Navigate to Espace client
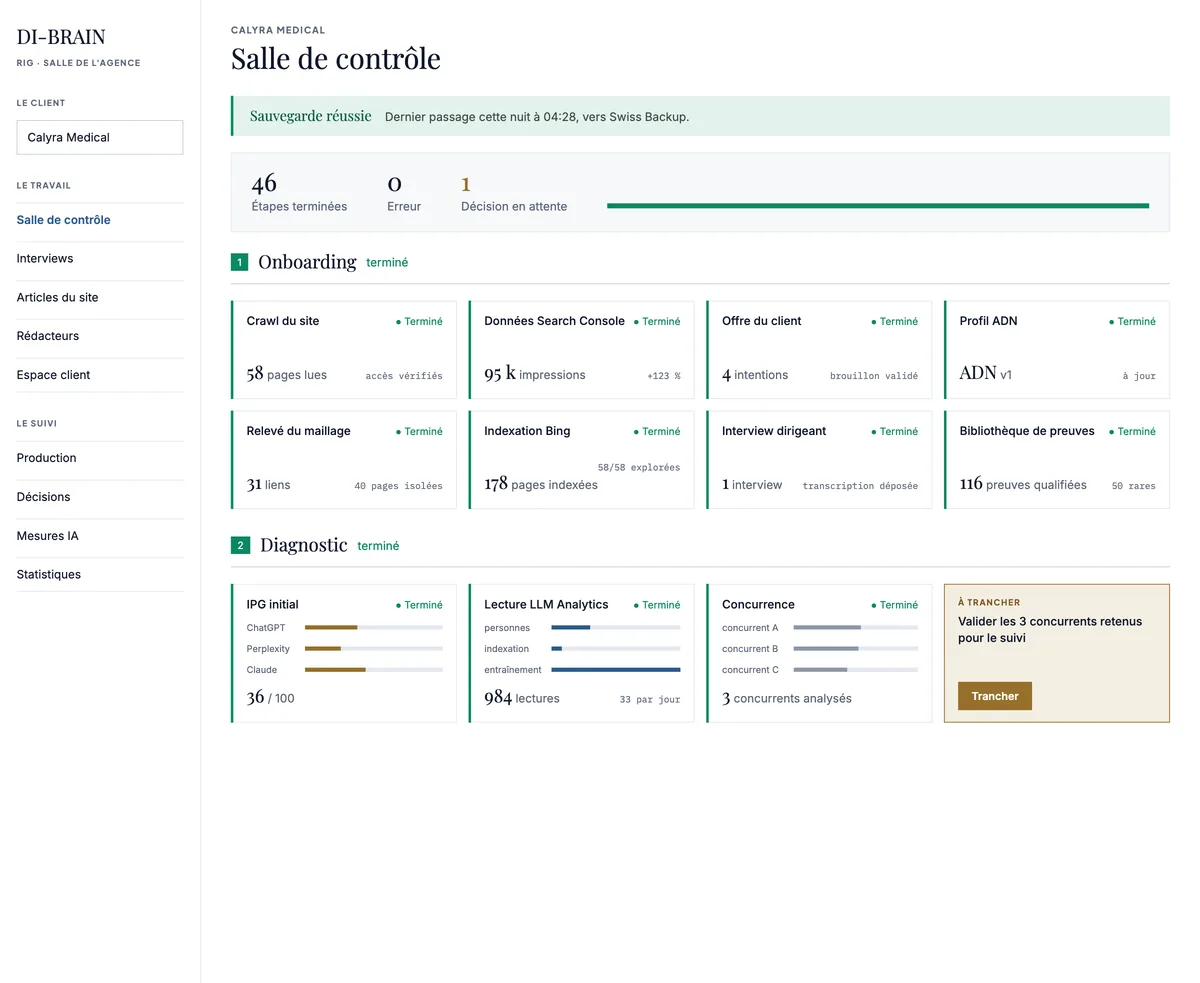This screenshot has width=1200, height=983. click(100, 375)
